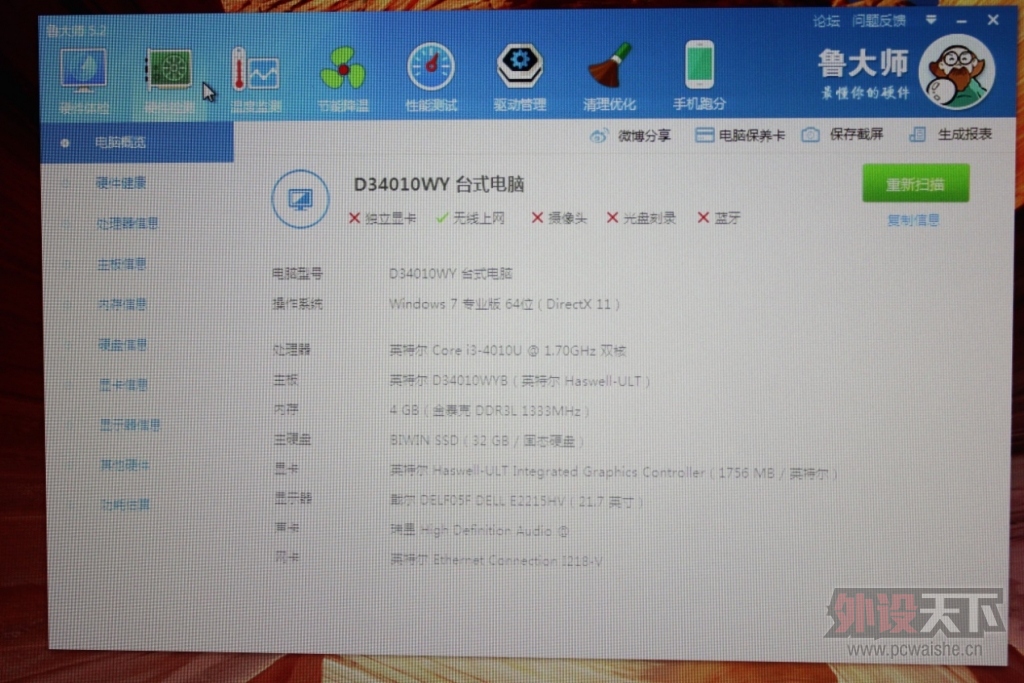Image resolution: width=1024 pixels, height=683 pixels.
Task: Select 硬盘信息 in the sidebar
Action: point(123,345)
